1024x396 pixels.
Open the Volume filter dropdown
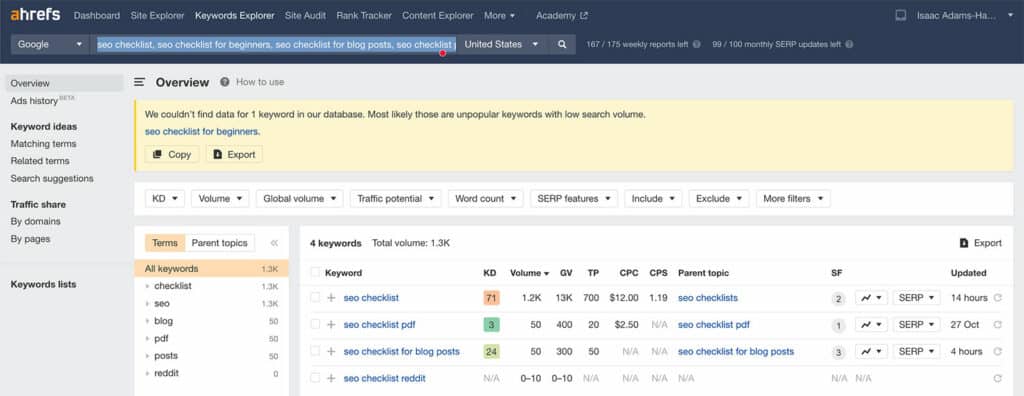220,199
